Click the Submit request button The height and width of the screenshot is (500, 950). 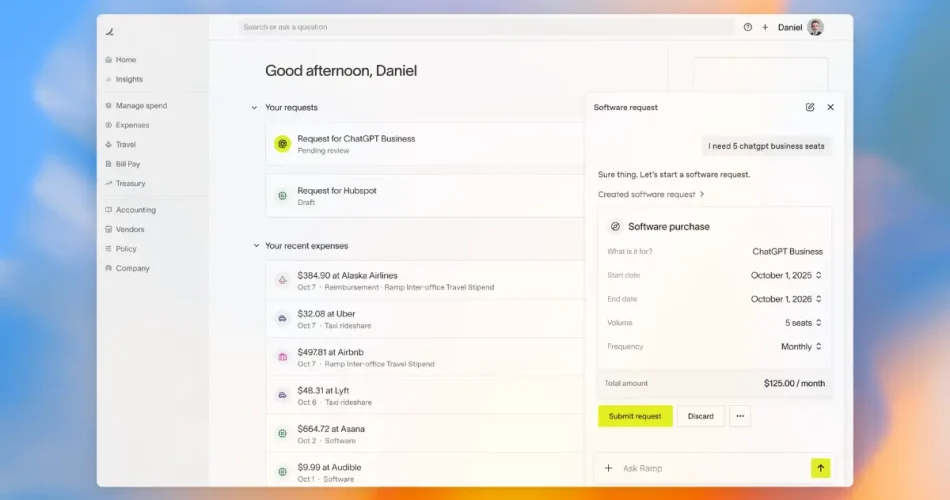[635, 416]
